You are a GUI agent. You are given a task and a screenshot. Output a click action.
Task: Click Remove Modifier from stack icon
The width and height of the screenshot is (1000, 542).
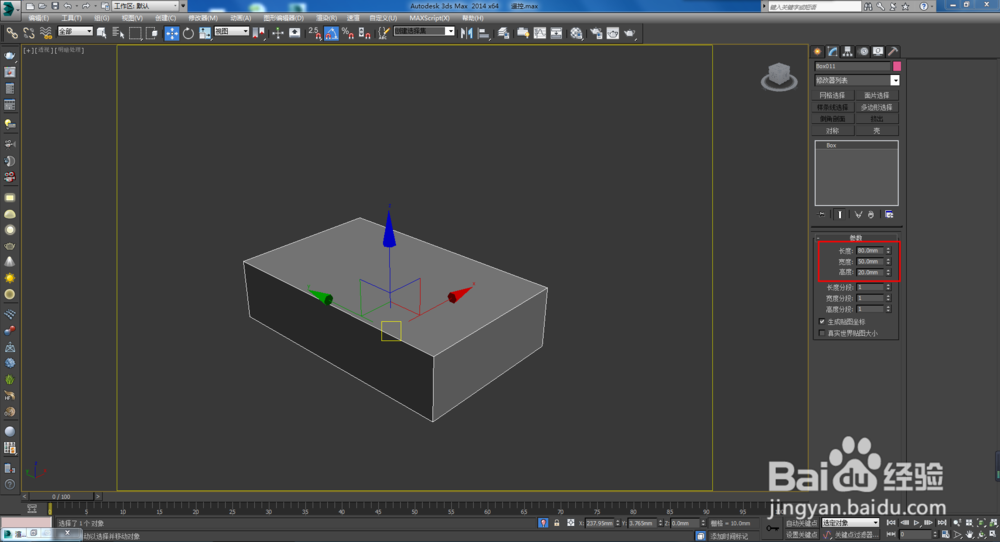(871, 215)
